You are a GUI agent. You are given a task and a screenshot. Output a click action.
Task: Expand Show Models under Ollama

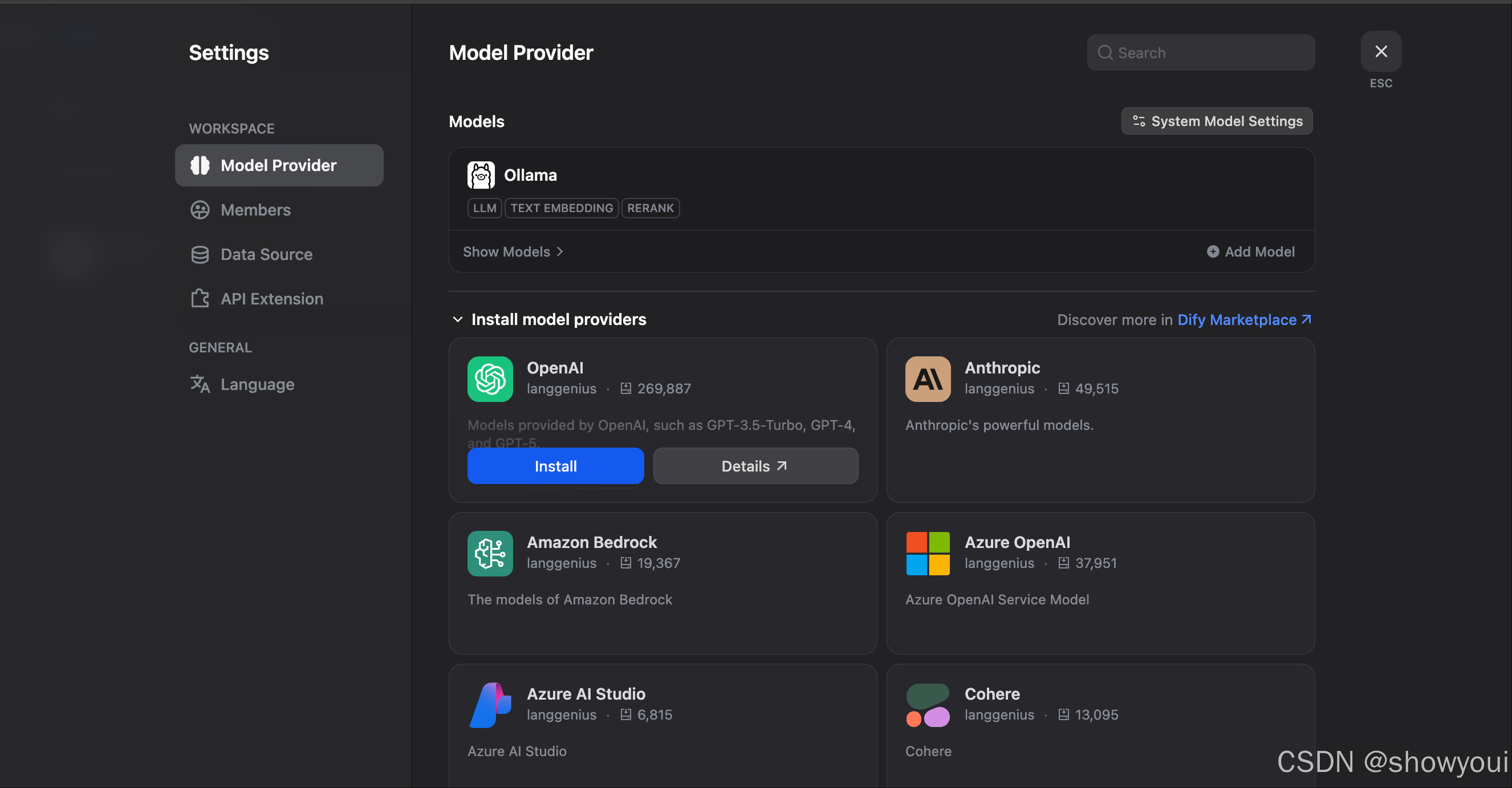tap(513, 251)
